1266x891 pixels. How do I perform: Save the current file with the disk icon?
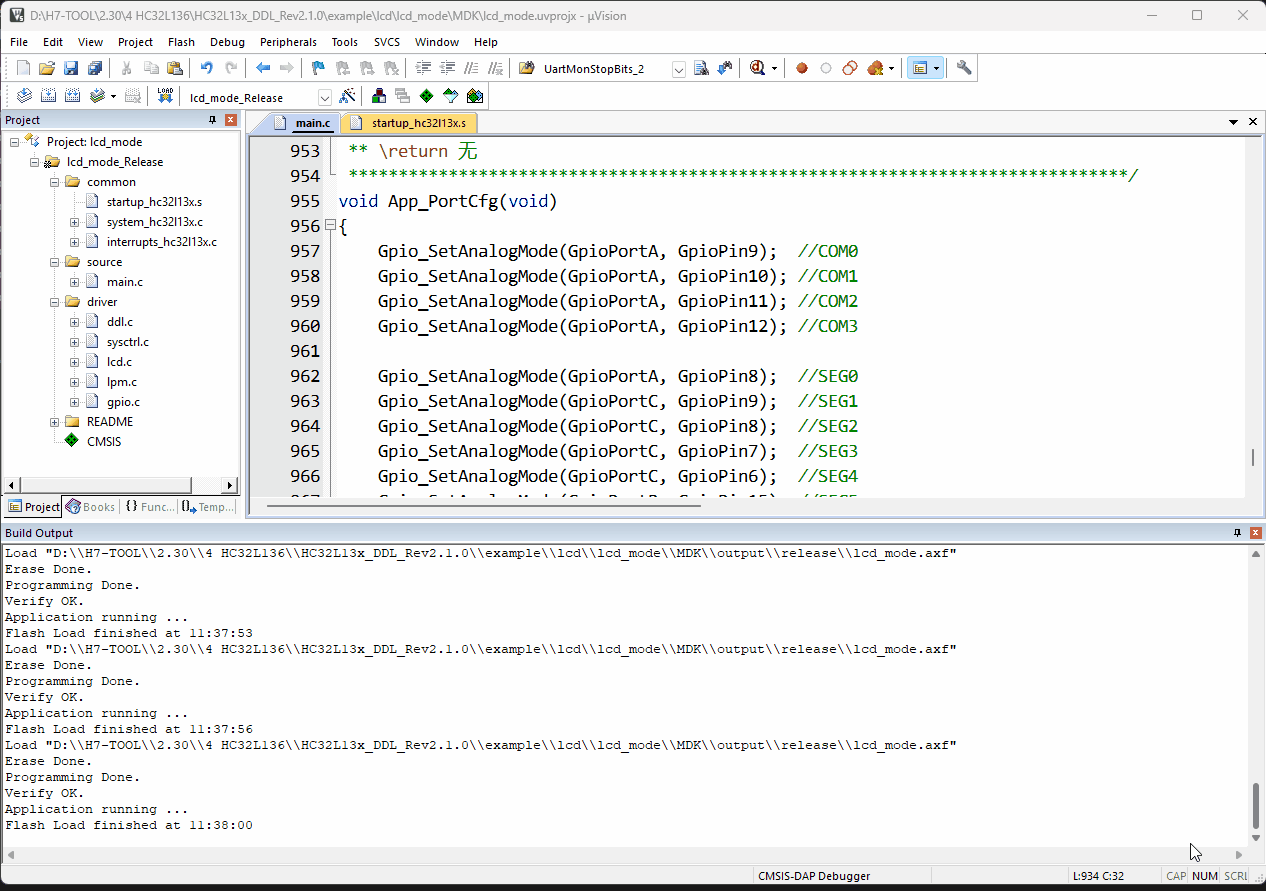pos(71,68)
